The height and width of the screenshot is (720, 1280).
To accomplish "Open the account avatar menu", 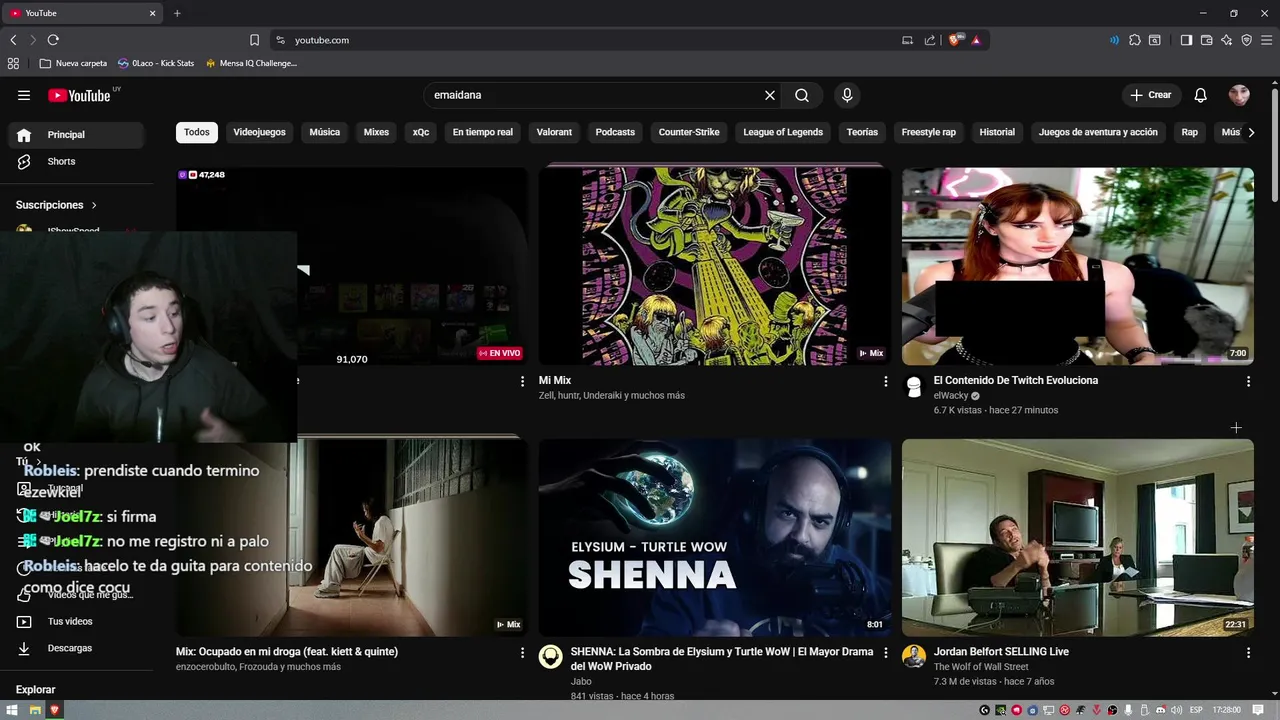I will [1239, 95].
